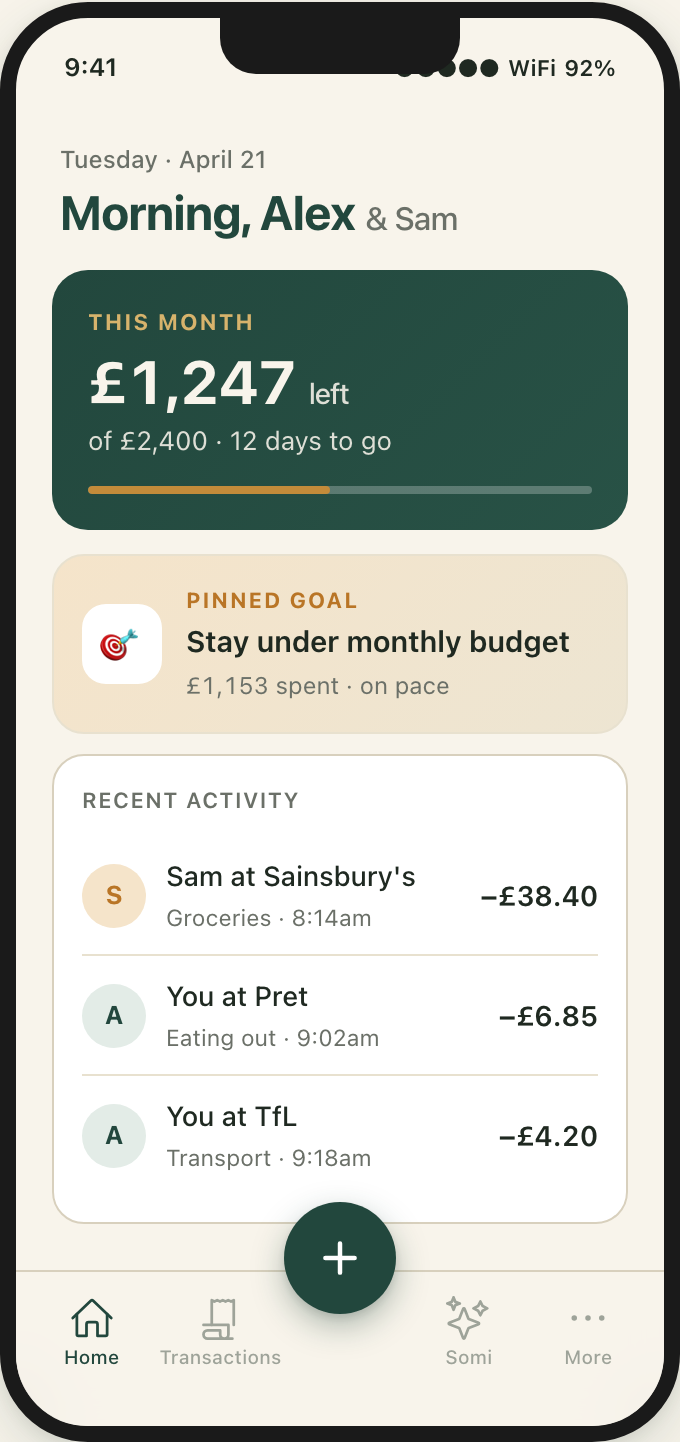Open the More options ellipsis icon

click(x=587, y=1317)
